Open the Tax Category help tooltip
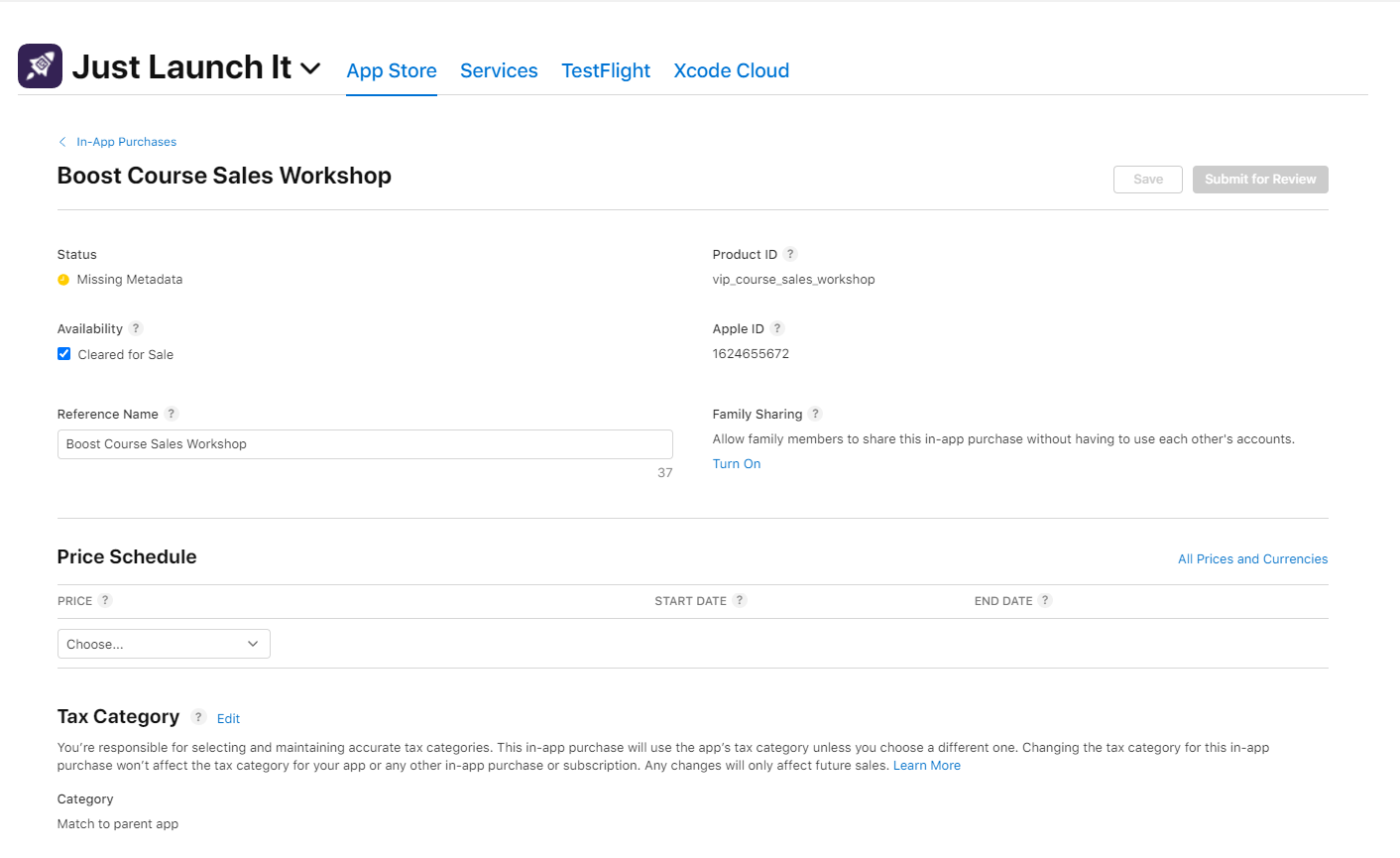Viewport: 1400px width, 858px height. pos(197,717)
